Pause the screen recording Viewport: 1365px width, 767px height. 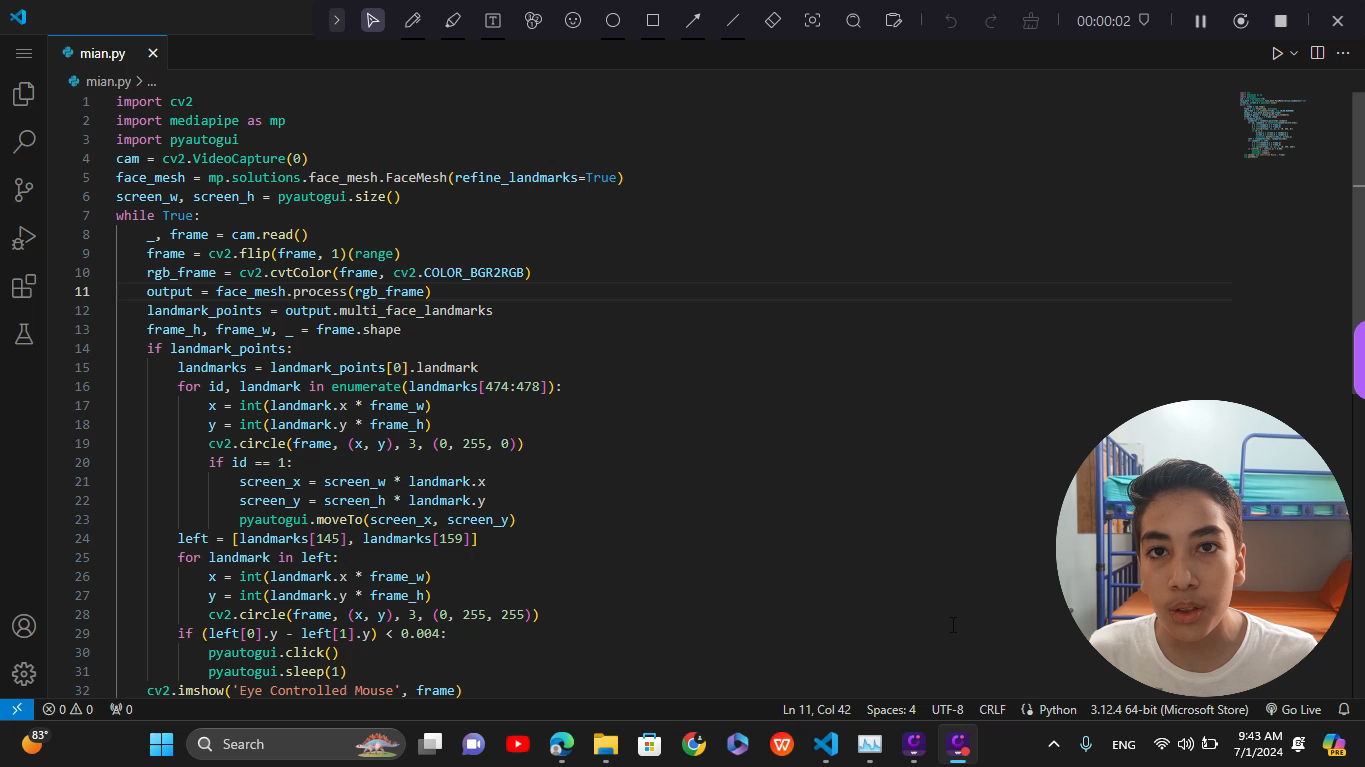coord(1200,20)
